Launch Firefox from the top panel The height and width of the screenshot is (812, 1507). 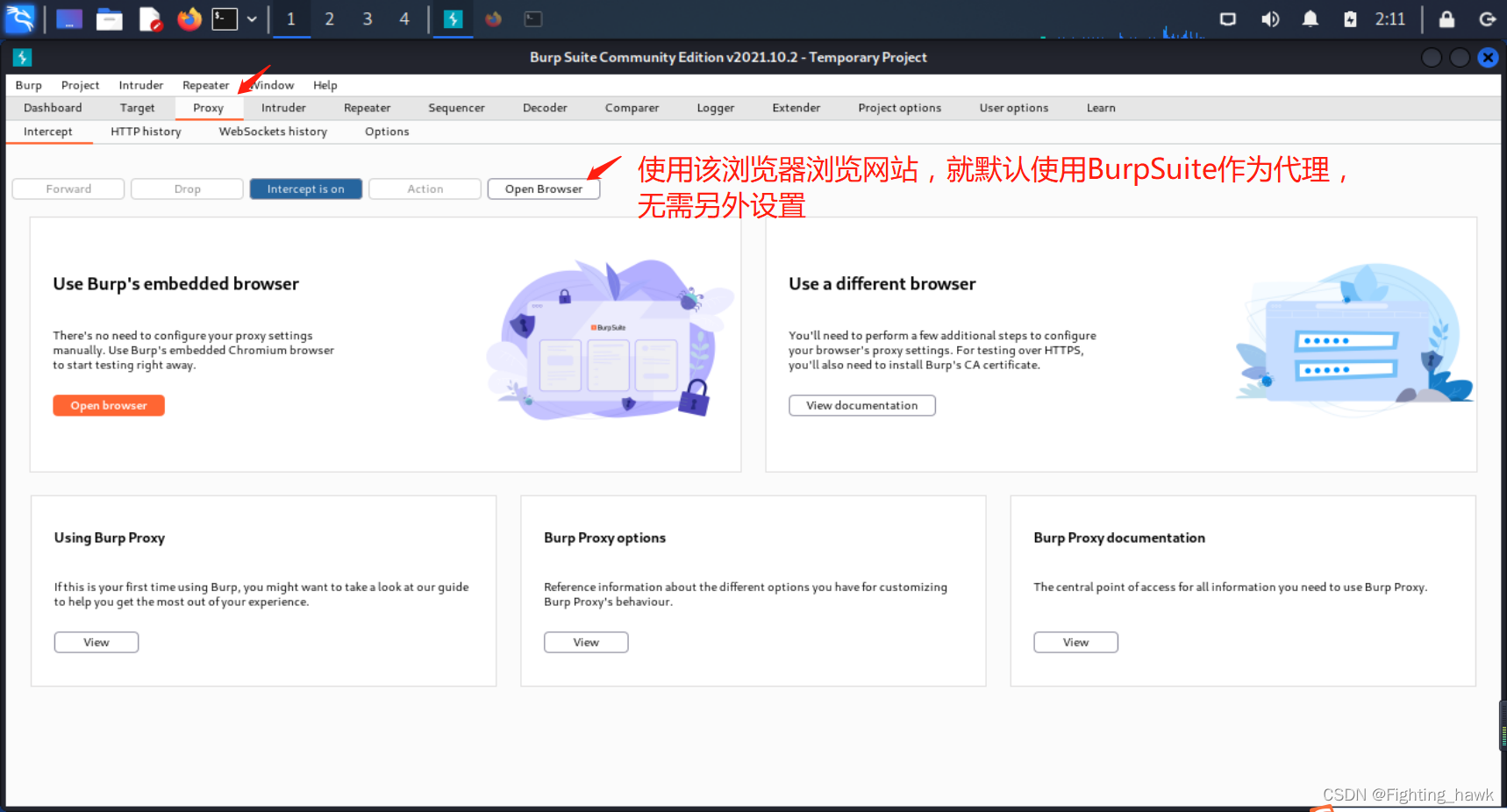(x=189, y=18)
